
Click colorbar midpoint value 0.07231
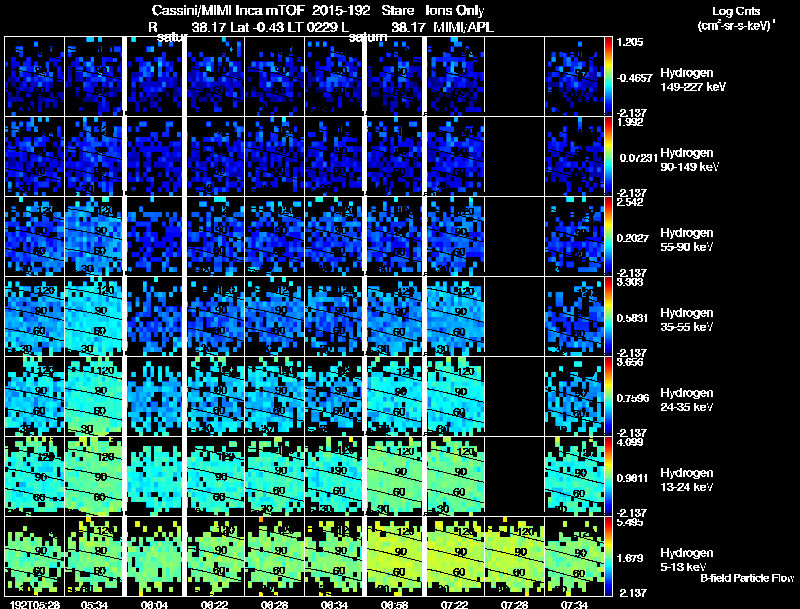coord(638,158)
